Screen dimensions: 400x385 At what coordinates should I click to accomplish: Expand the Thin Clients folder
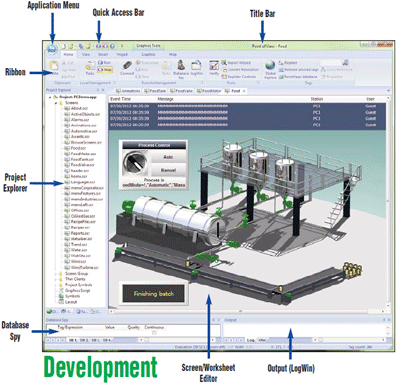coord(56,279)
